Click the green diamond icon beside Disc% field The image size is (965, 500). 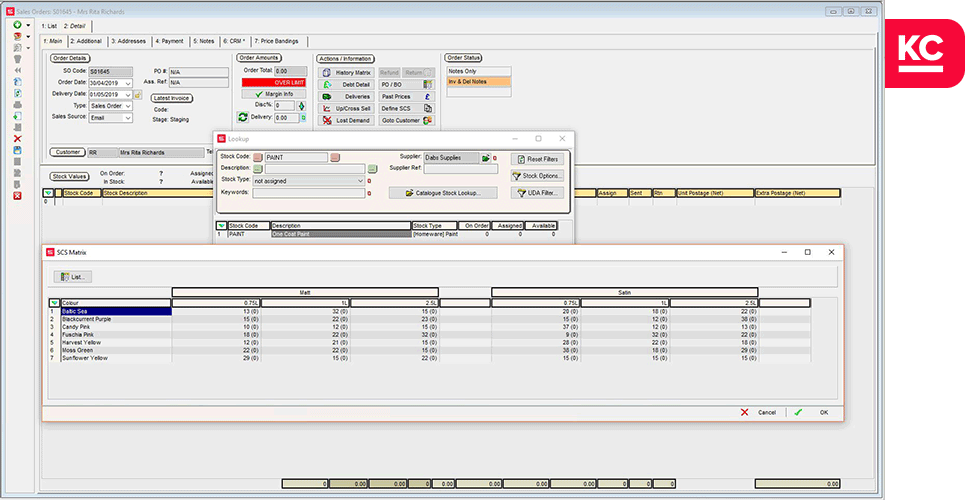[302, 106]
